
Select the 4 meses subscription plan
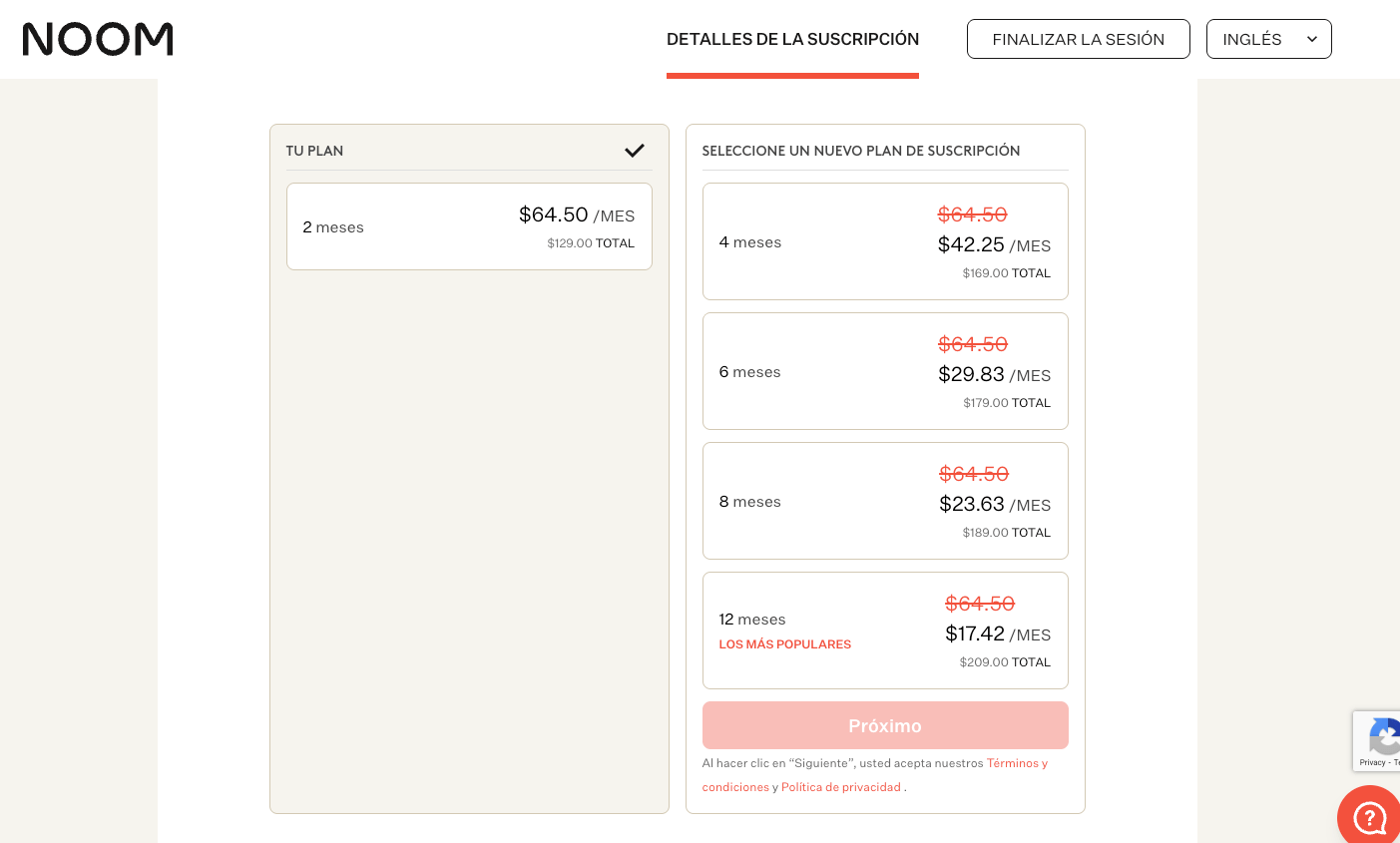[x=885, y=241]
